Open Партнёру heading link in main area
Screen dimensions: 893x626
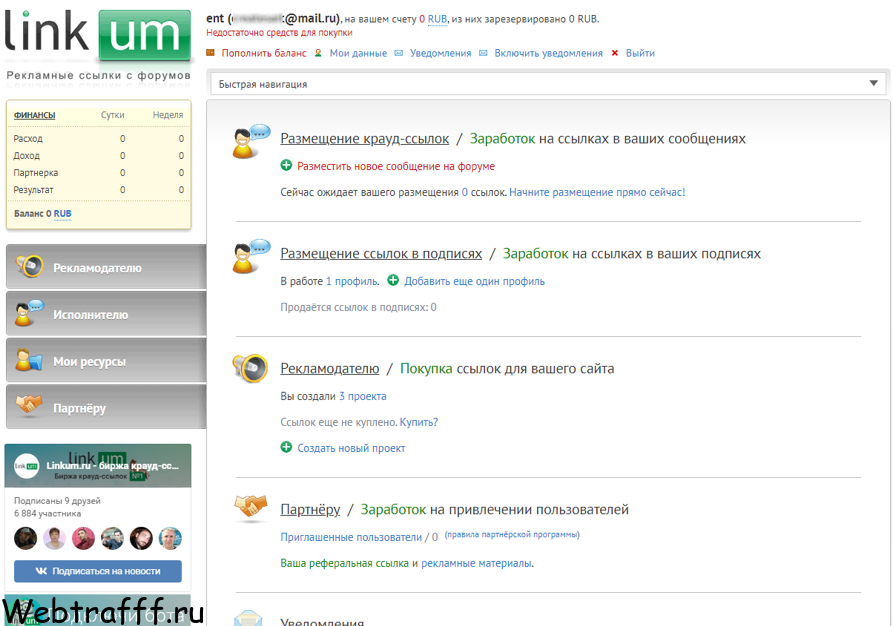coord(310,509)
